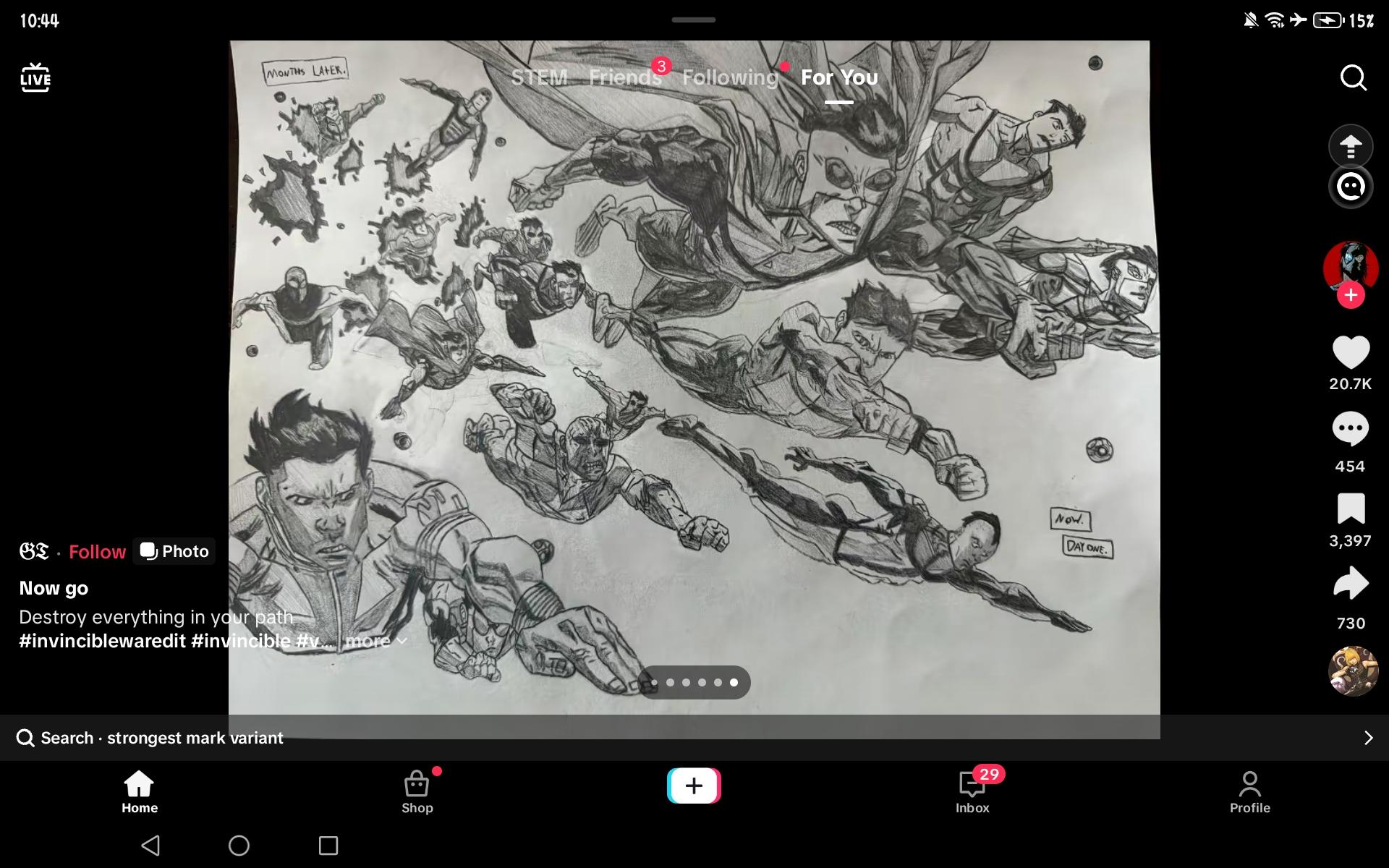The width and height of the screenshot is (1389, 868).
Task: Follow creator via red plus badge
Action: [x=1351, y=295]
